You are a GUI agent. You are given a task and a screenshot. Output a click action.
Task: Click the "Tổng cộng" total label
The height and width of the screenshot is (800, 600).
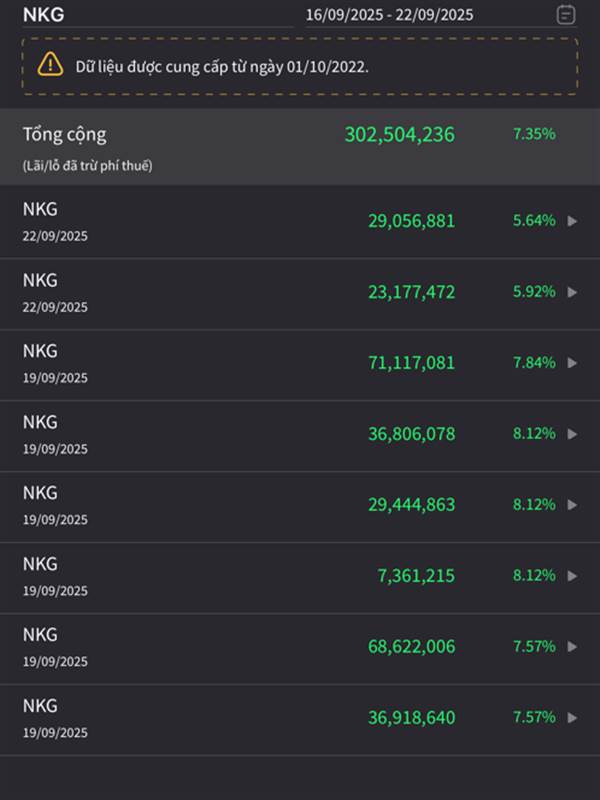pos(65,134)
